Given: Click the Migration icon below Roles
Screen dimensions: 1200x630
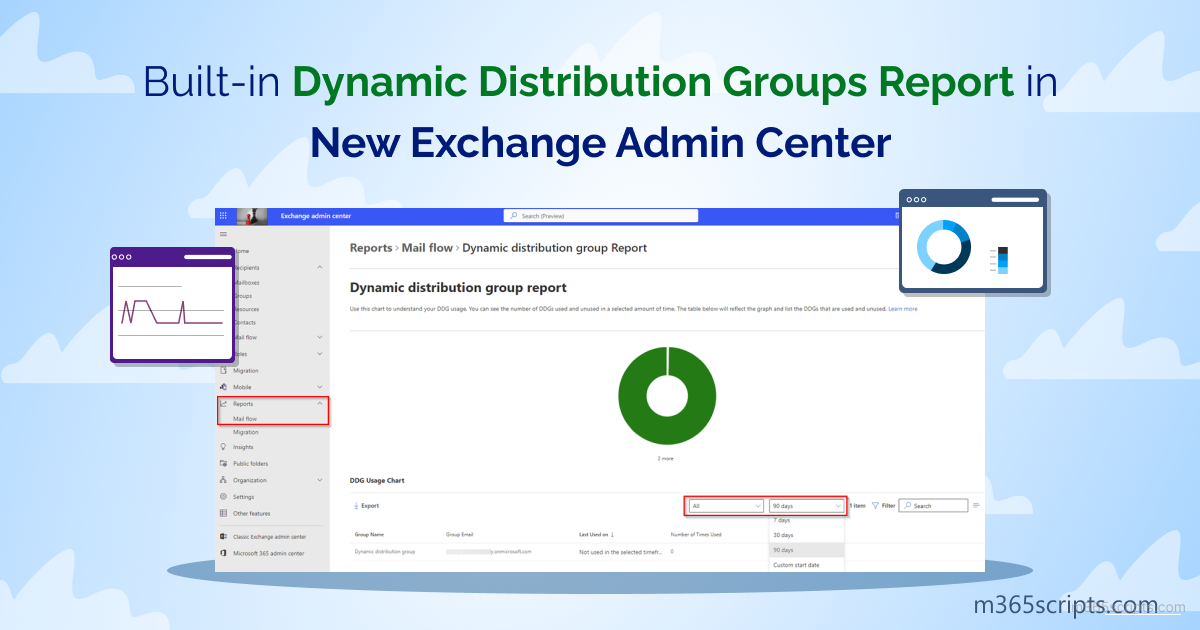Looking at the screenshot, I should point(223,371).
